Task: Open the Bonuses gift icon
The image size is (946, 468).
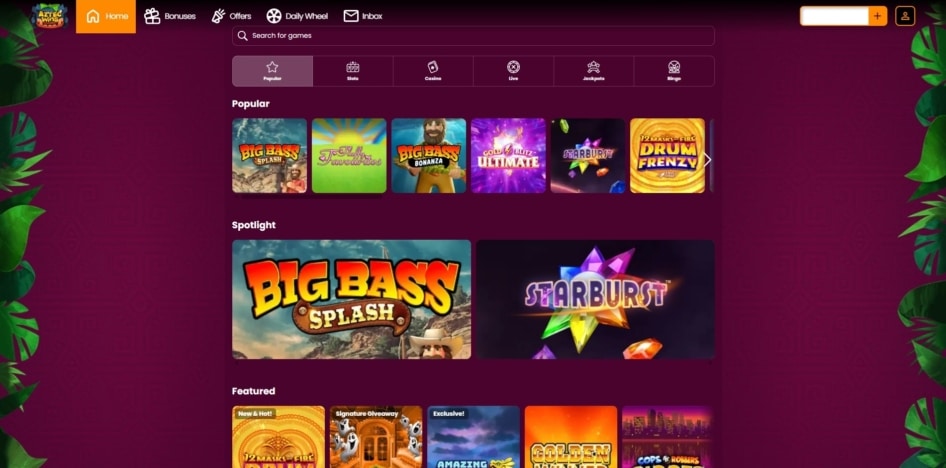Action: tap(152, 16)
